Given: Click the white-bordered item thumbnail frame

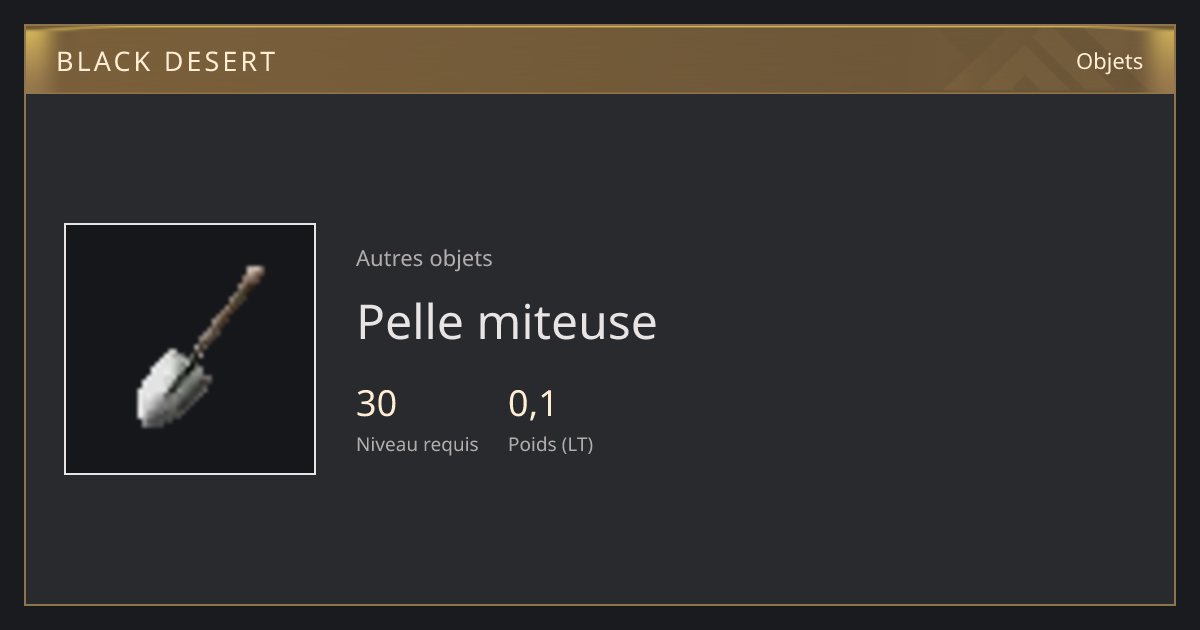Looking at the screenshot, I should point(190,349).
